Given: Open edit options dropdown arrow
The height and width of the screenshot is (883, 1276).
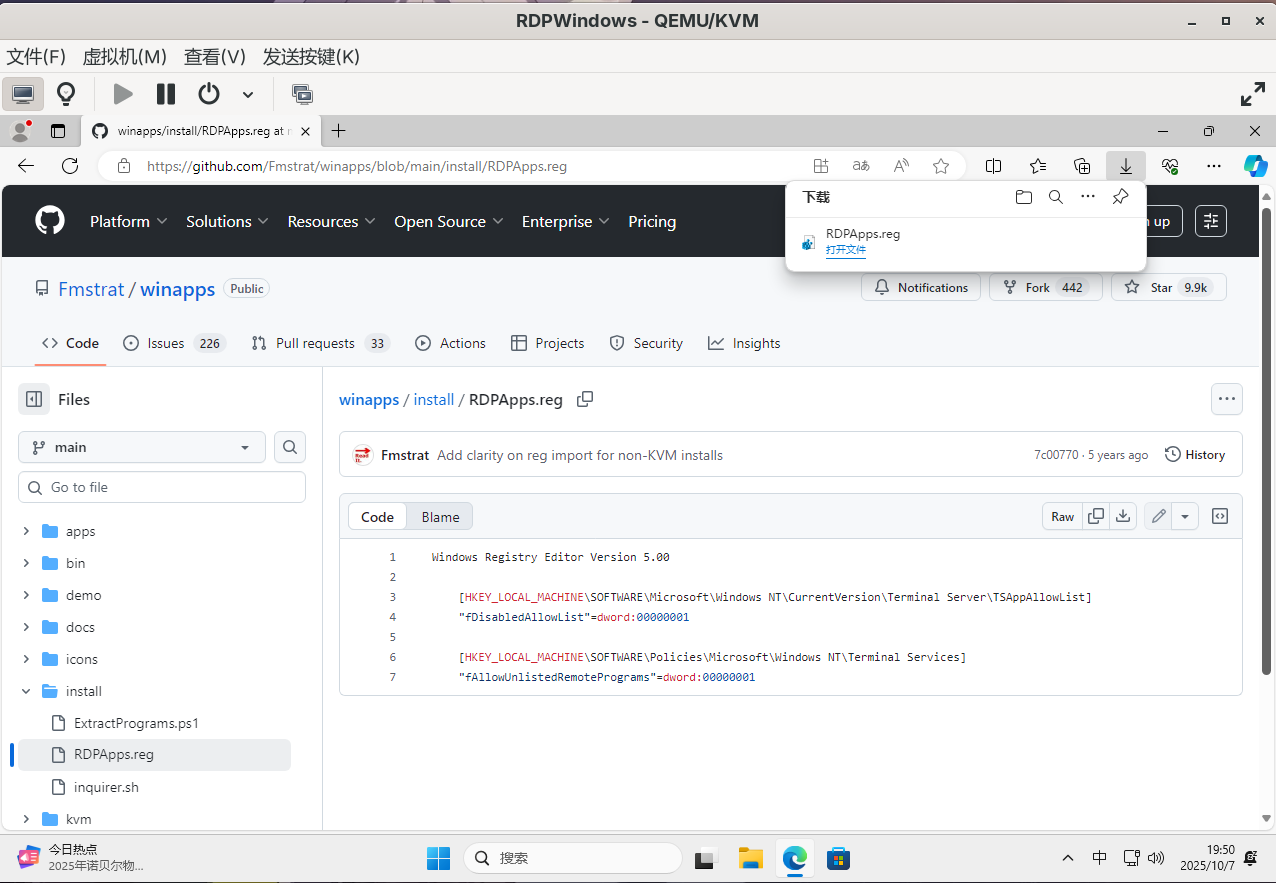Looking at the screenshot, I should pos(1185,516).
